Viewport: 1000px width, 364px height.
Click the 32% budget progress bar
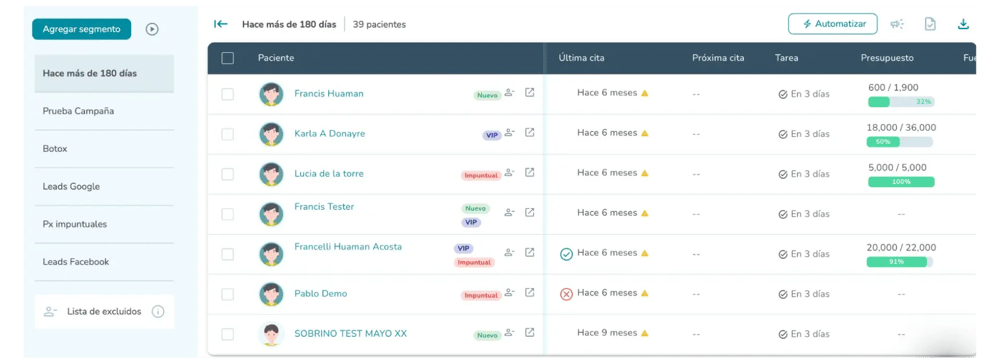901,101
